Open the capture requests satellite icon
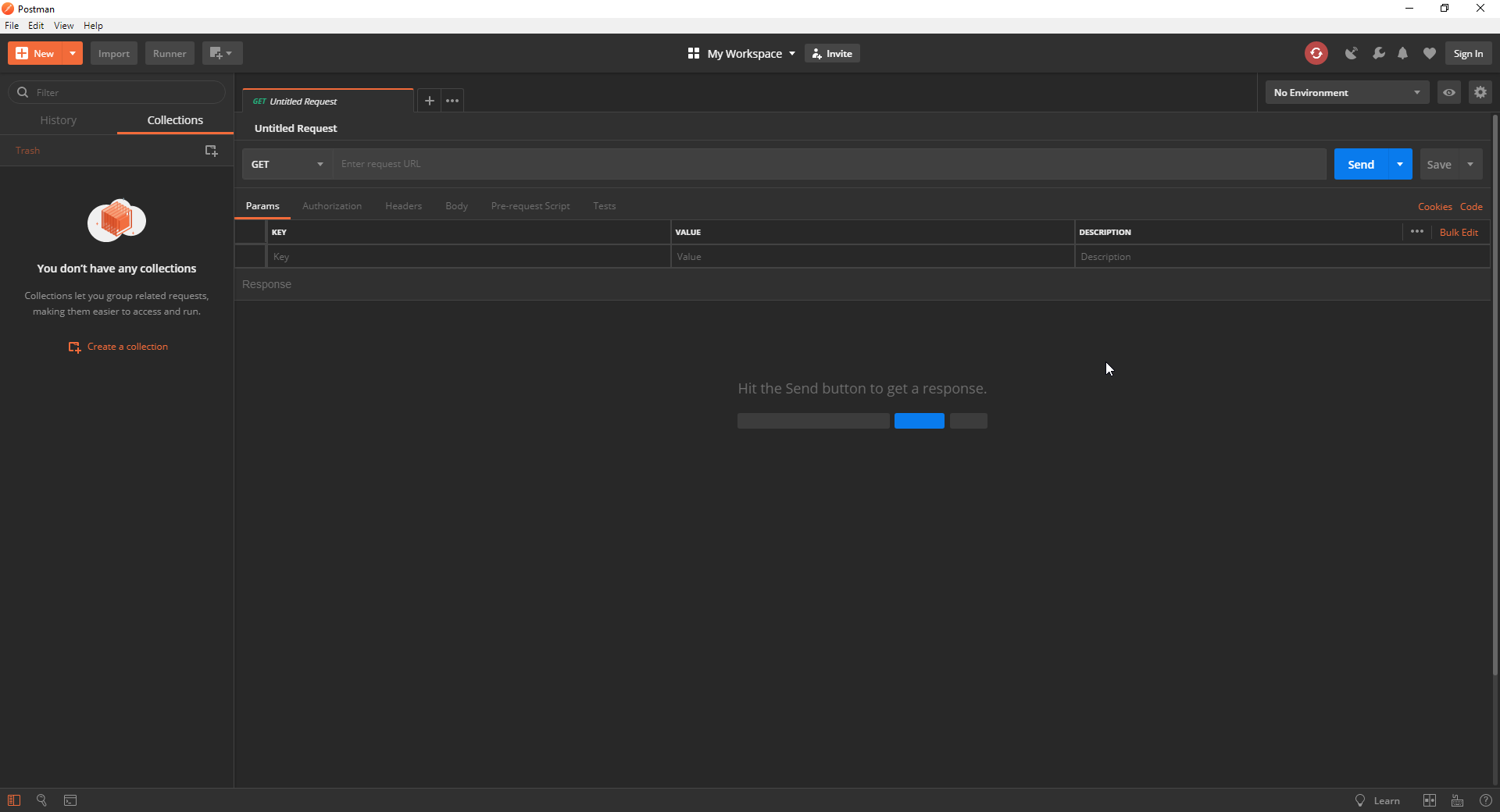This screenshot has width=1500, height=812. point(1351,53)
